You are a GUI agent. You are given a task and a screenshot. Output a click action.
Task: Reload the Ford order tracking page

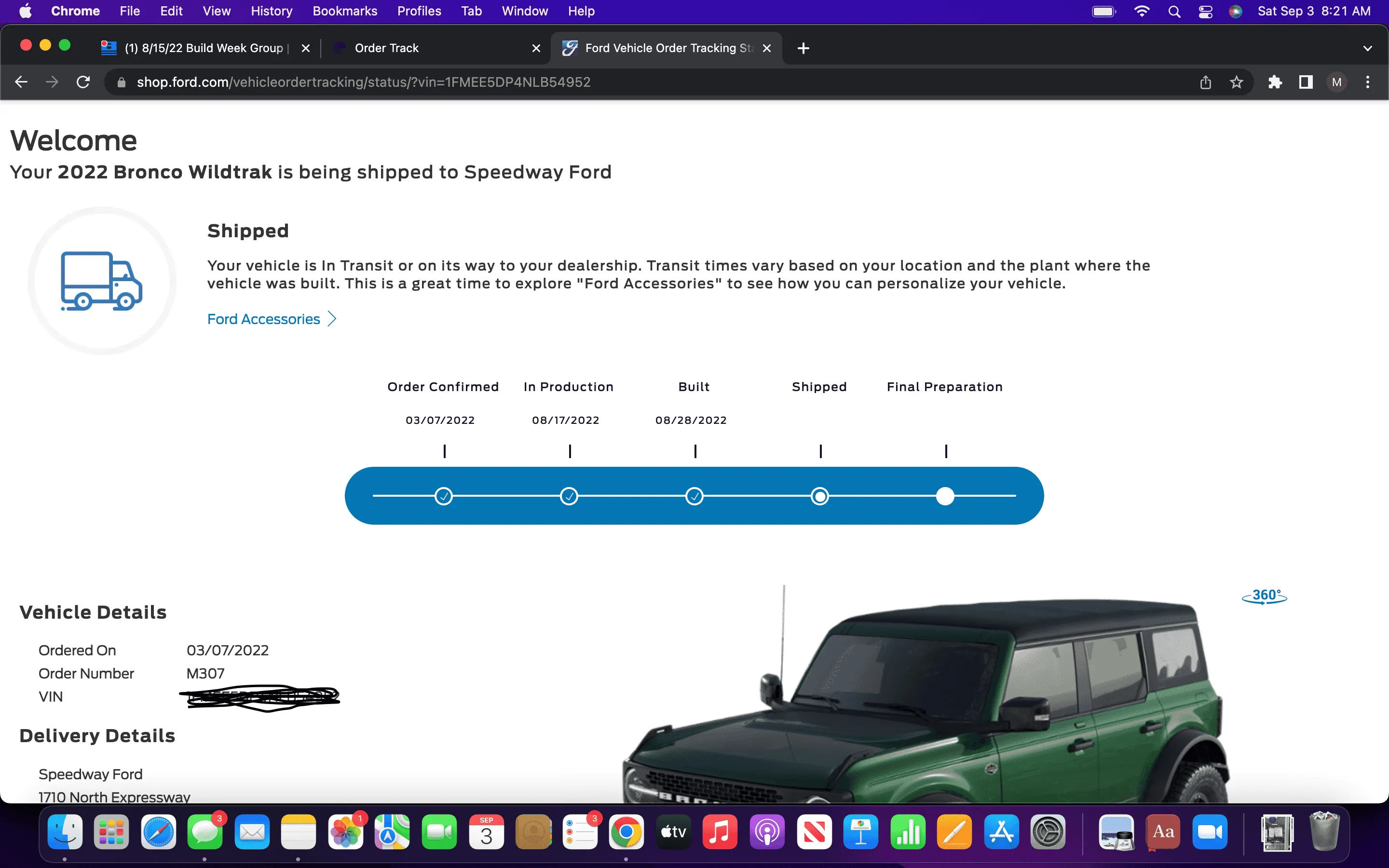83,82
